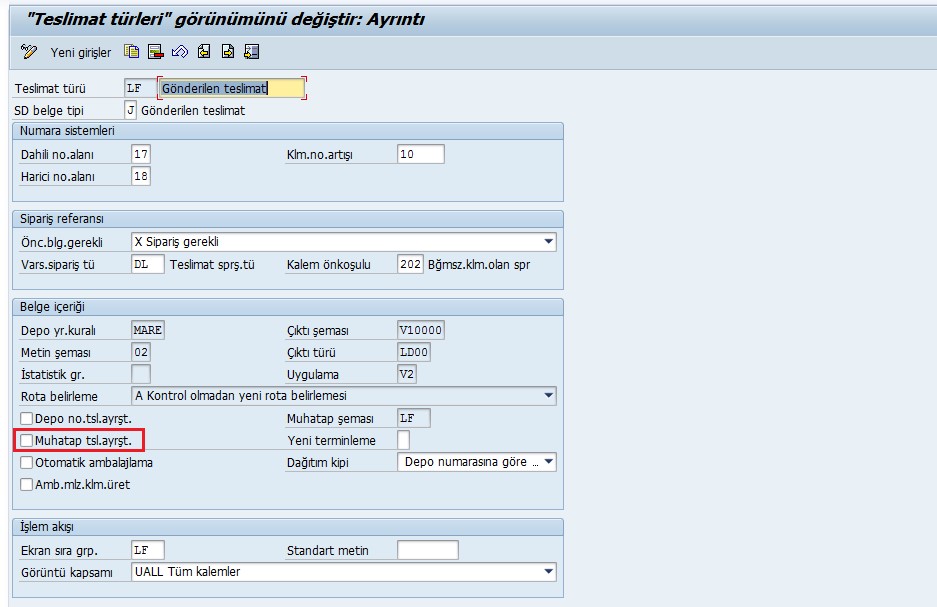Enable the 'Depo no.tsl.ayrşt.' checkbox
Viewport: 937px width, 607px height.
pos(27,418)
